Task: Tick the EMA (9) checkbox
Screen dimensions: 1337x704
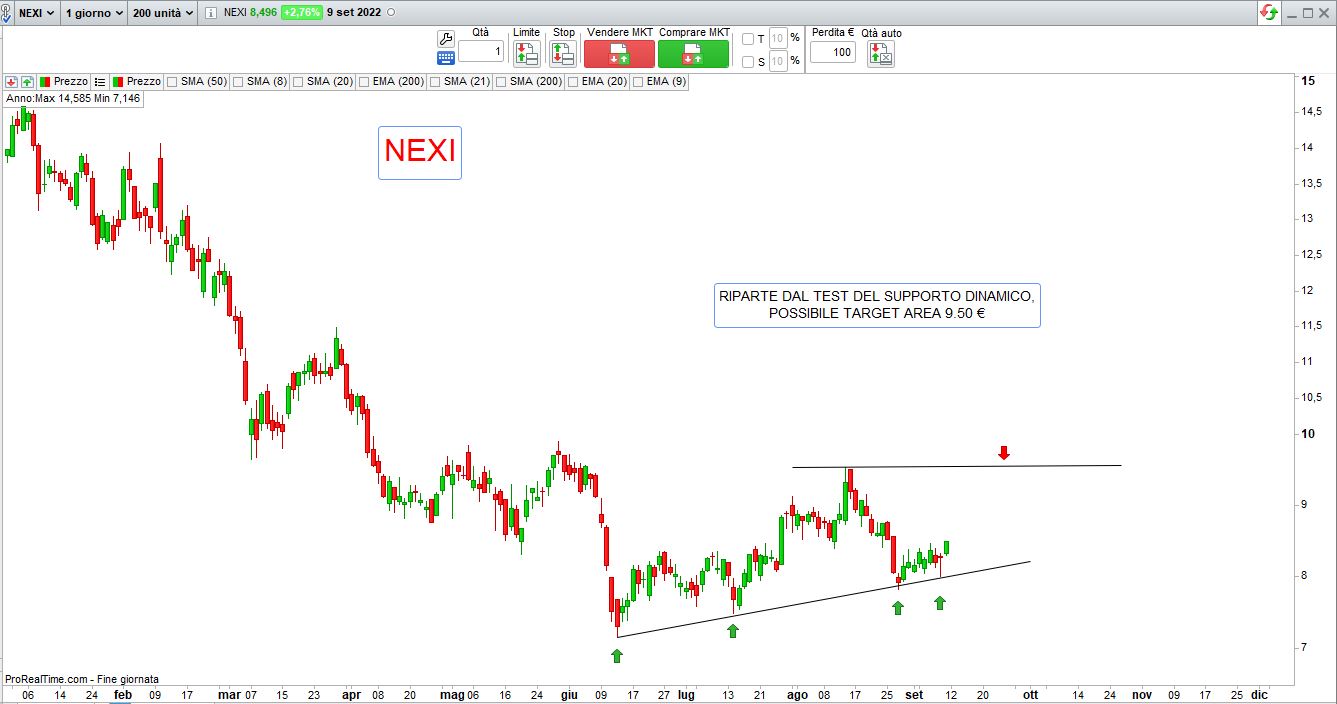Action: pyautogui.click(x=638, y=81)
